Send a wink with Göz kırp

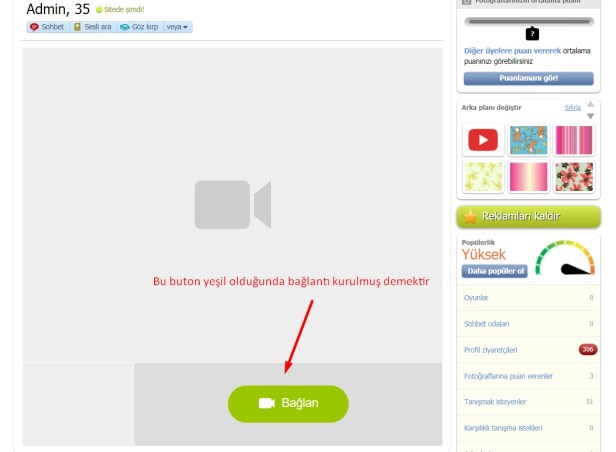139,27
